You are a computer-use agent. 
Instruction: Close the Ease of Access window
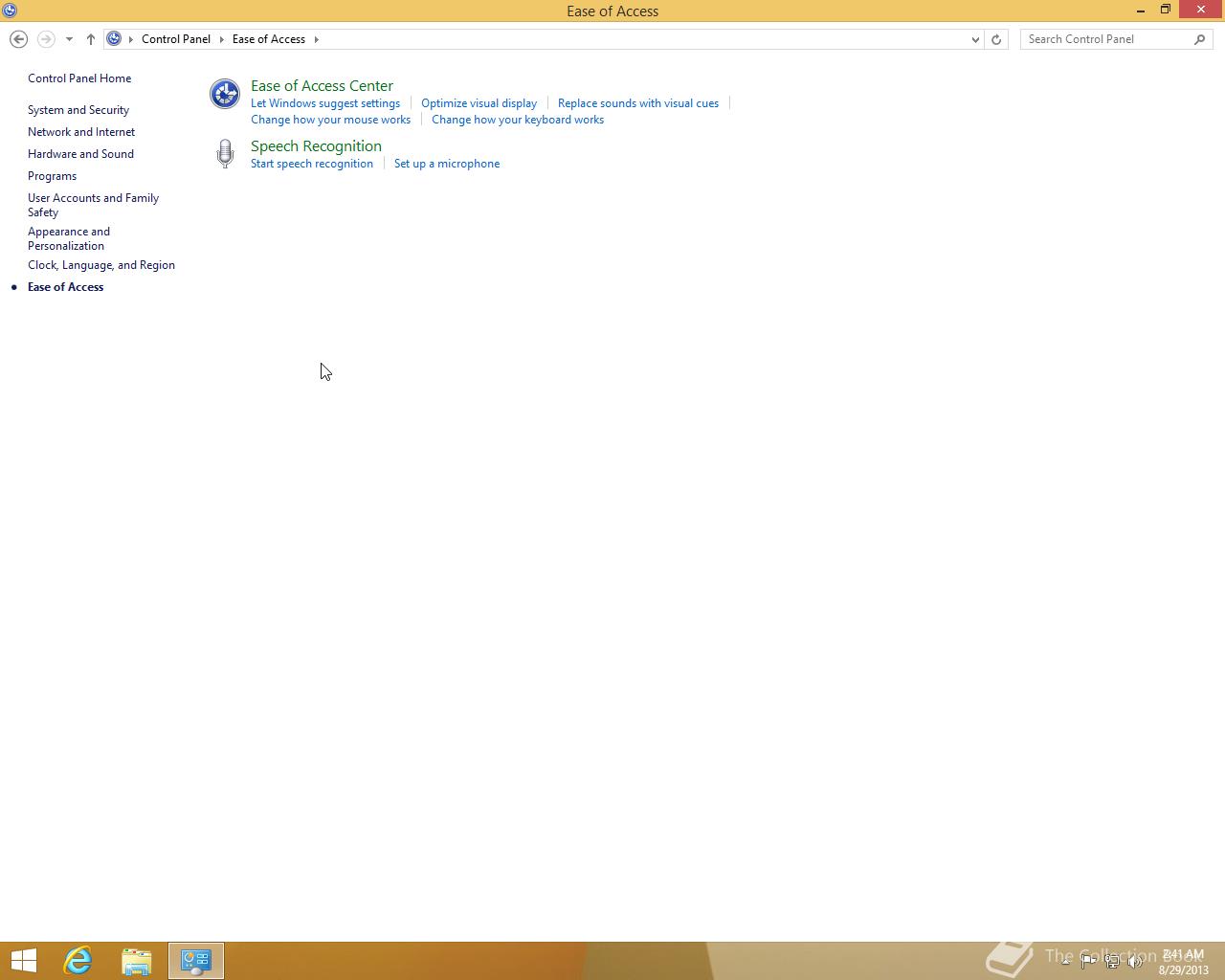click(1201, 10)
